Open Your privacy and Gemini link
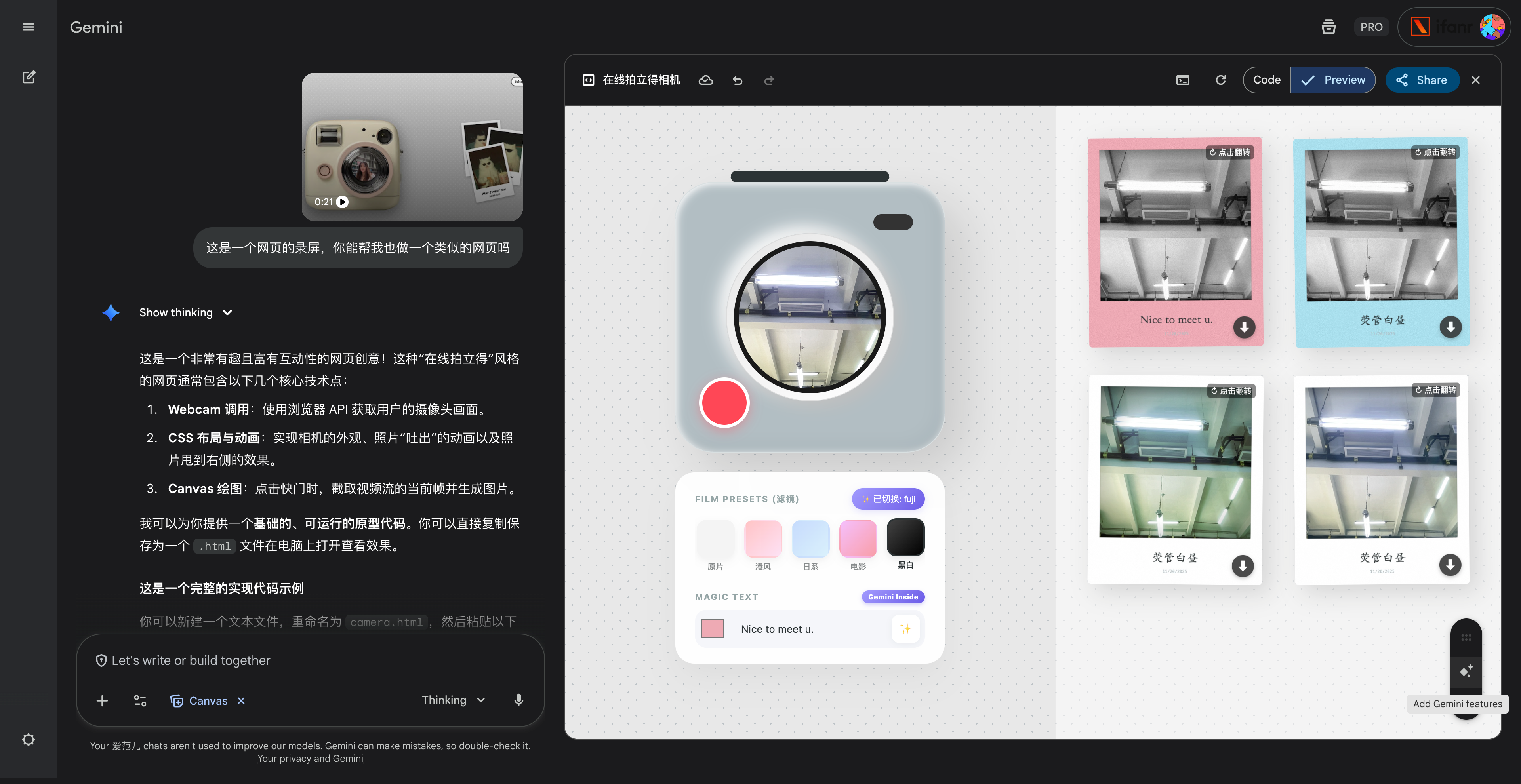Viewport: 1521px width, 784px height. click(x=310, y=759)
